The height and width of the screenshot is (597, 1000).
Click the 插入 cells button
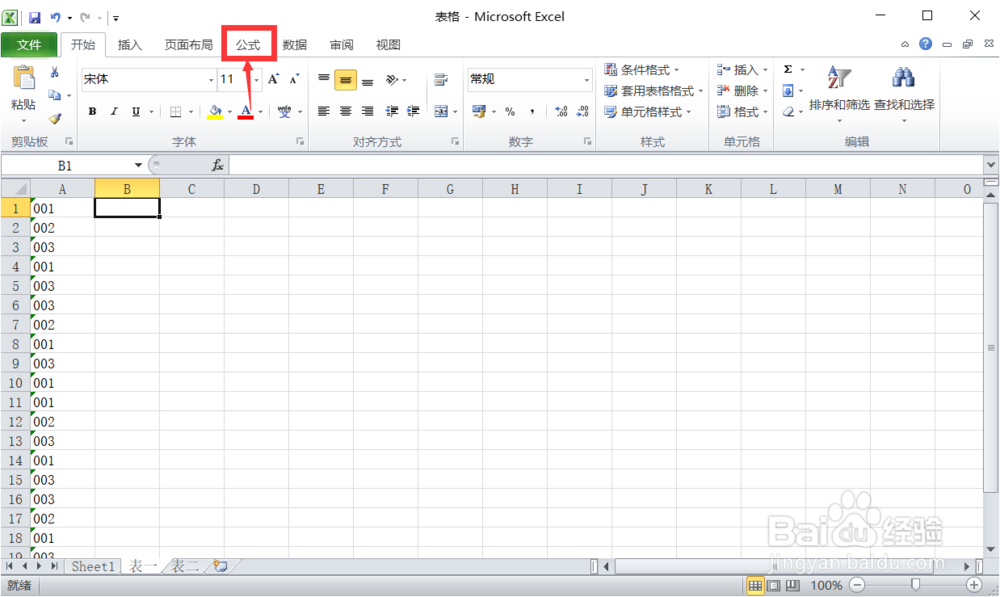tap(742, 70)
